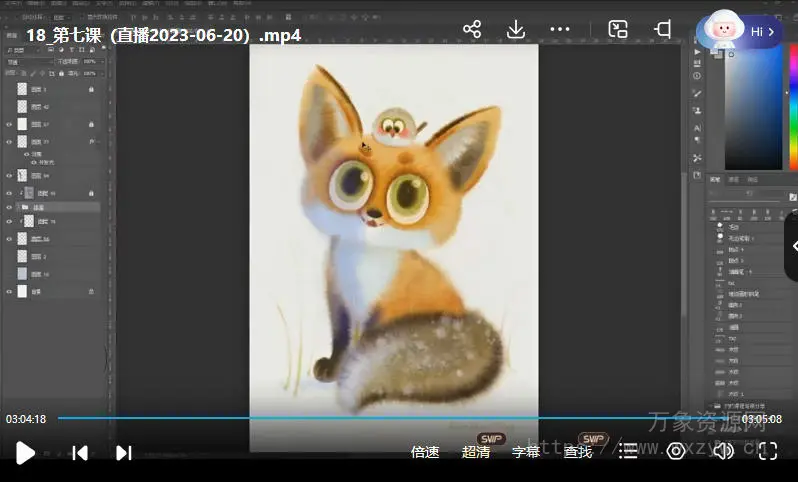The image size is (798, 482).
Task: Toggle the volume speaker icon
Action: (x=722, y=452)
